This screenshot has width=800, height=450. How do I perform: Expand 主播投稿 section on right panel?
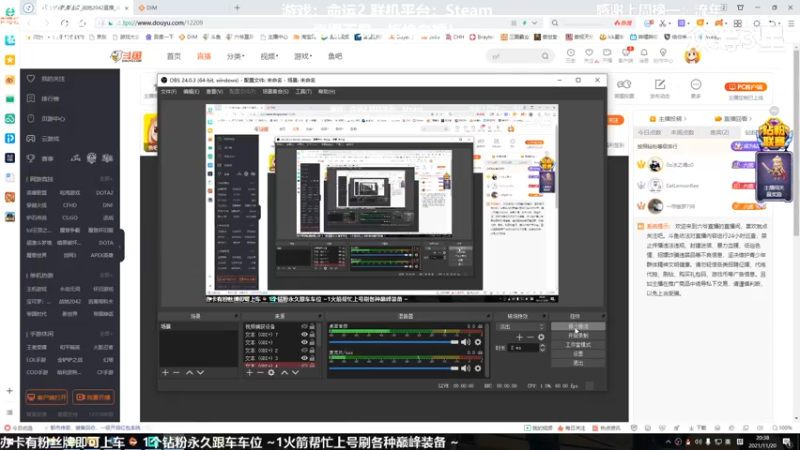[668, 119]
